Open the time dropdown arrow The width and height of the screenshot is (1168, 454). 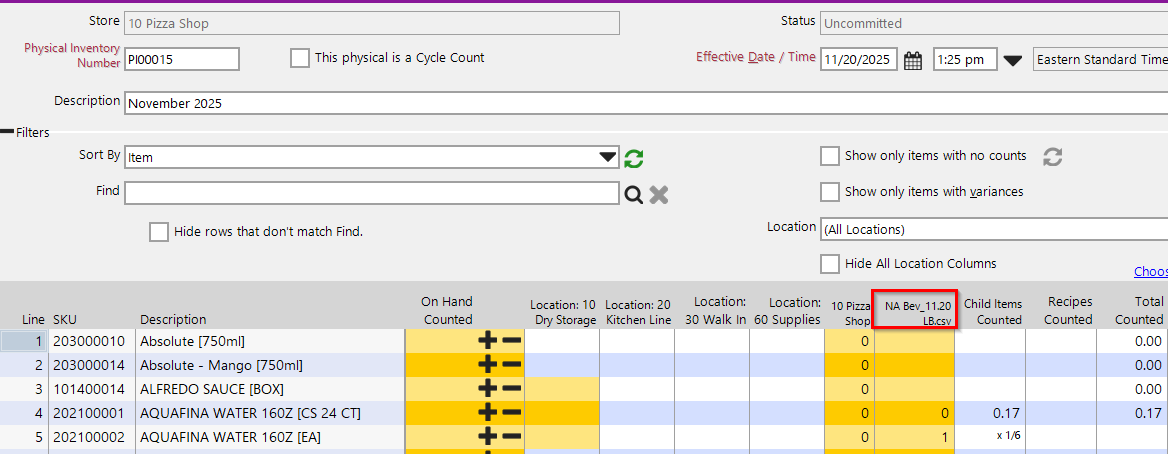tap(1012, 60)
